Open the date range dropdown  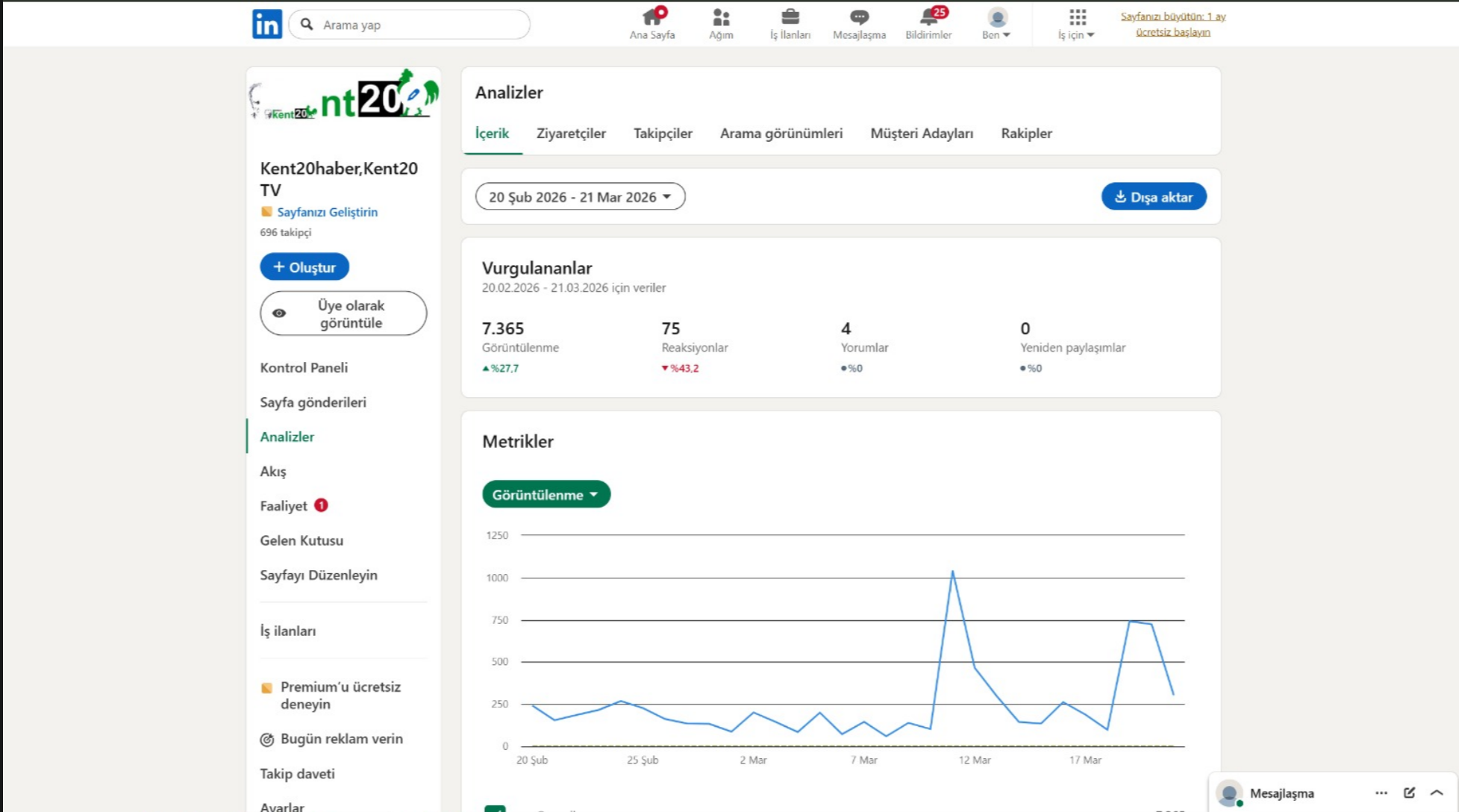coord(580,197)
